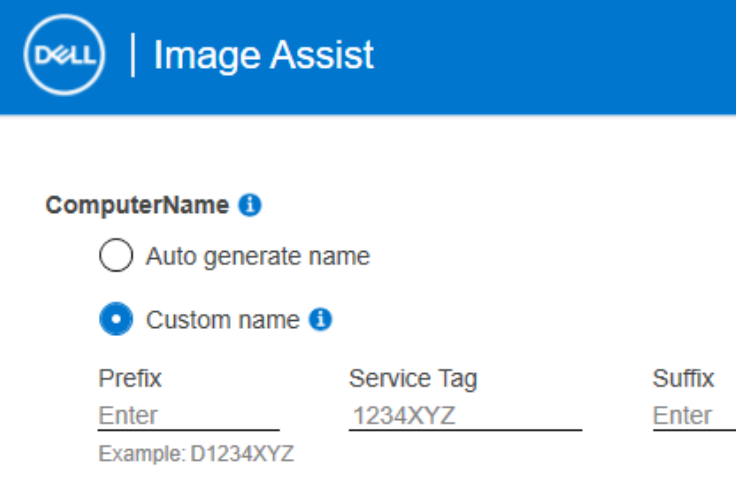
Task: Click the "Auto generate name" label text
Action: pos(258,257)
